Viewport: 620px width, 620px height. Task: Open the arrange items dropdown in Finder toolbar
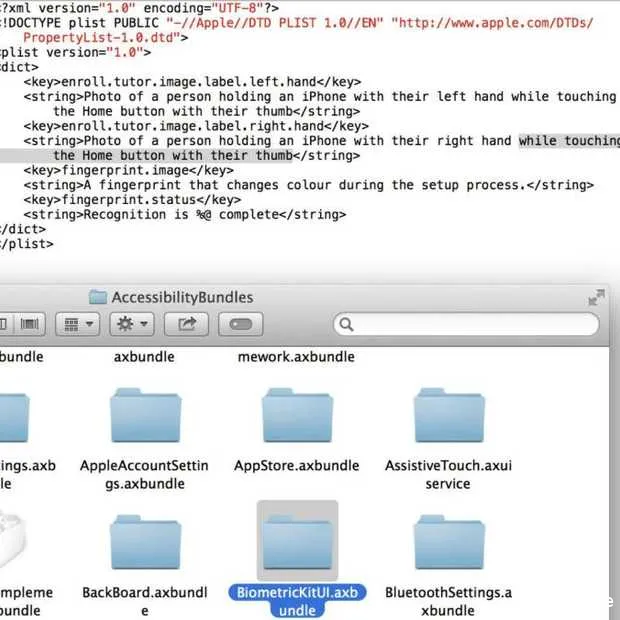pos(78,324)
